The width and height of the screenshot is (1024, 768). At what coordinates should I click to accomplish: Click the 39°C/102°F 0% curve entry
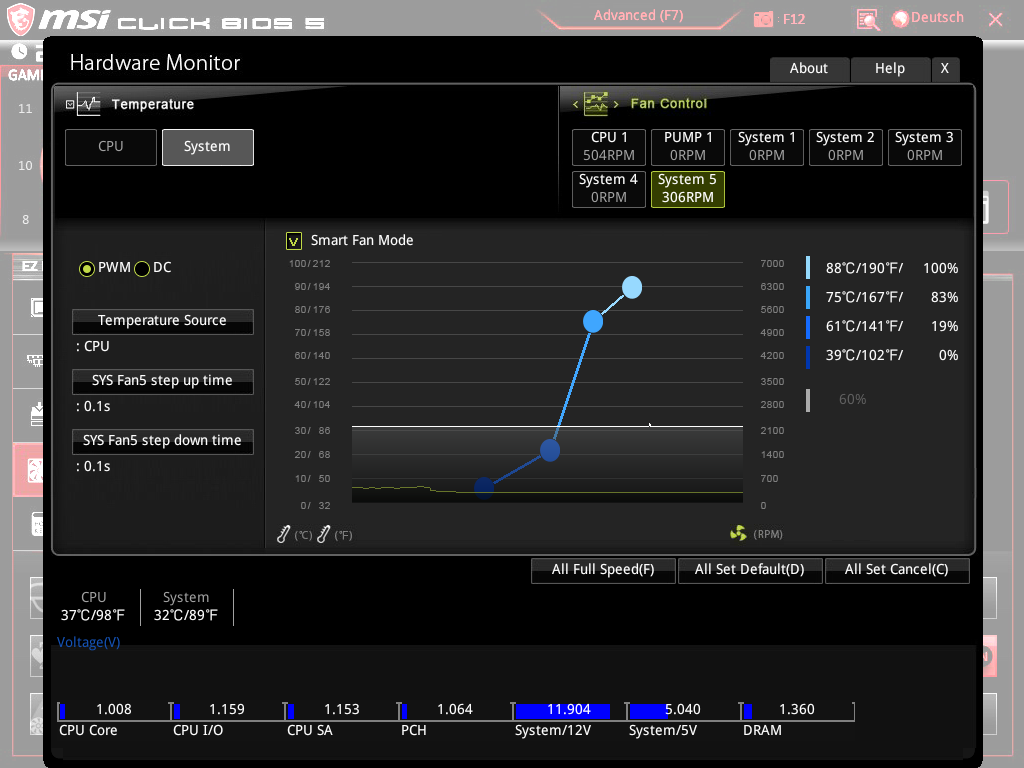[x=883, y=355]
